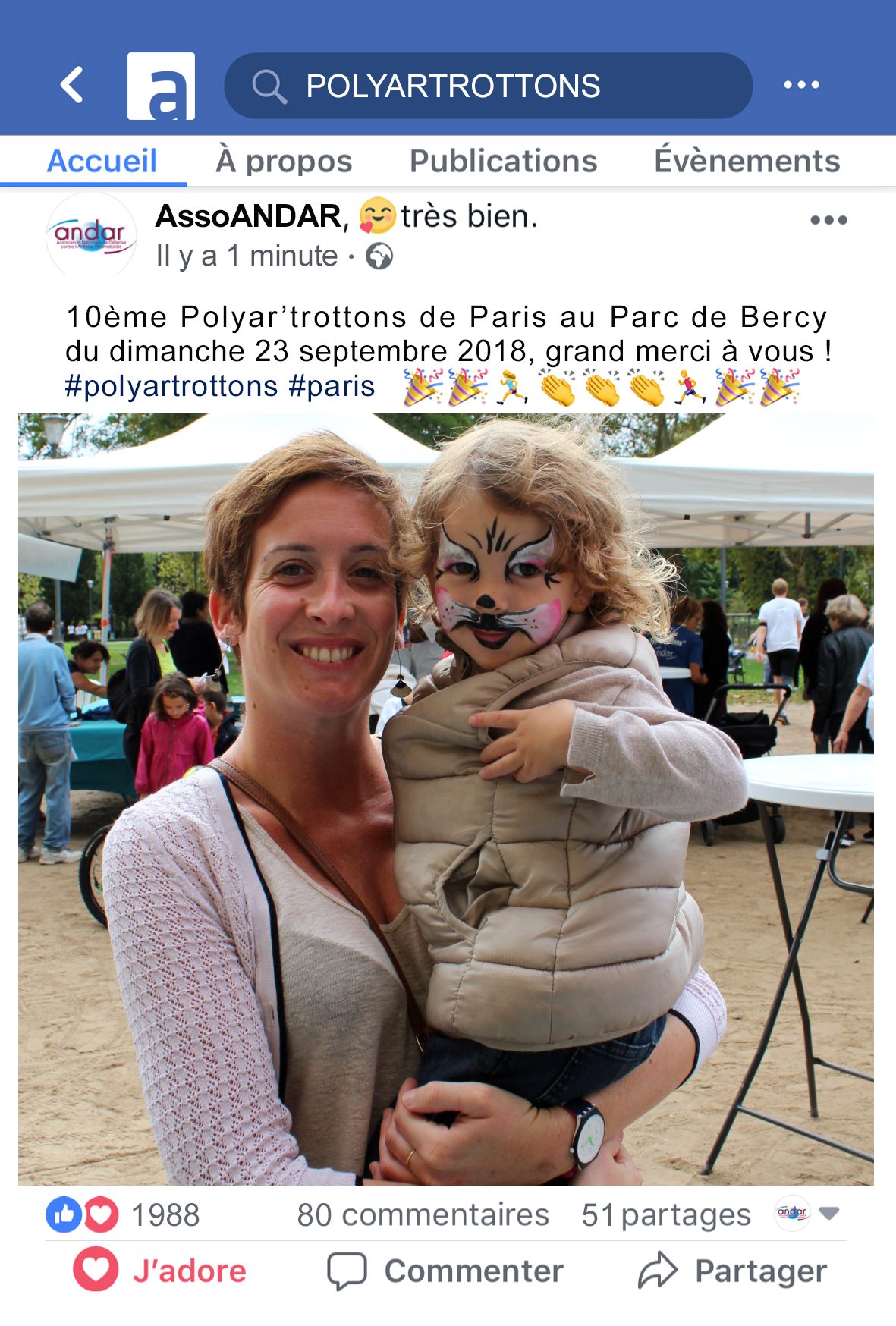Open the #polyartrottons hashtag link
This screenshot has width=896, height=1326.
coord(171,386)
